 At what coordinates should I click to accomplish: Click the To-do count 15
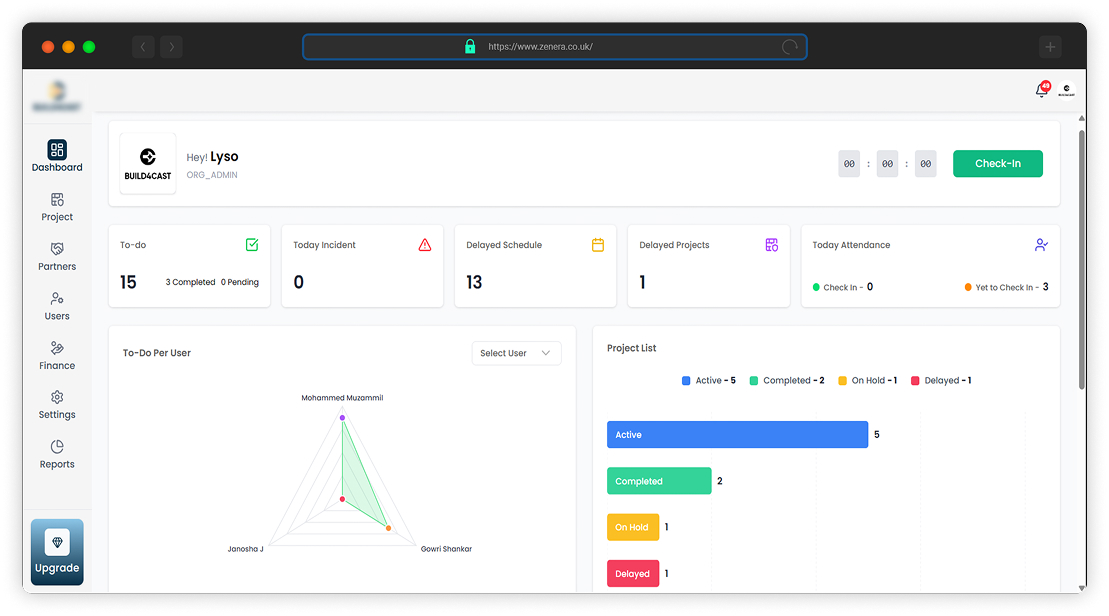pos(128,282)
